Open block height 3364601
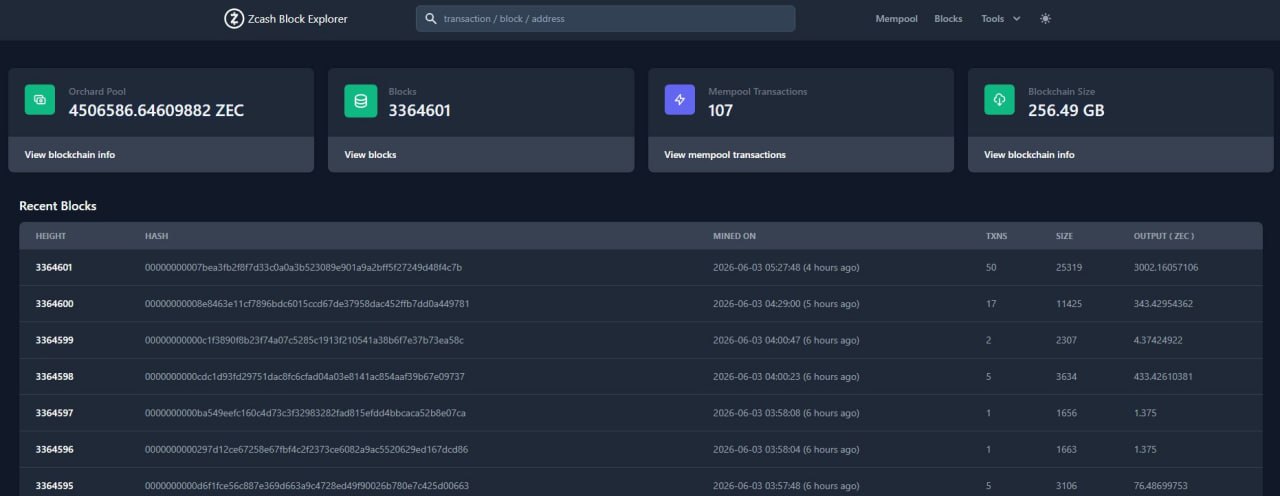 tap(54, 267)
